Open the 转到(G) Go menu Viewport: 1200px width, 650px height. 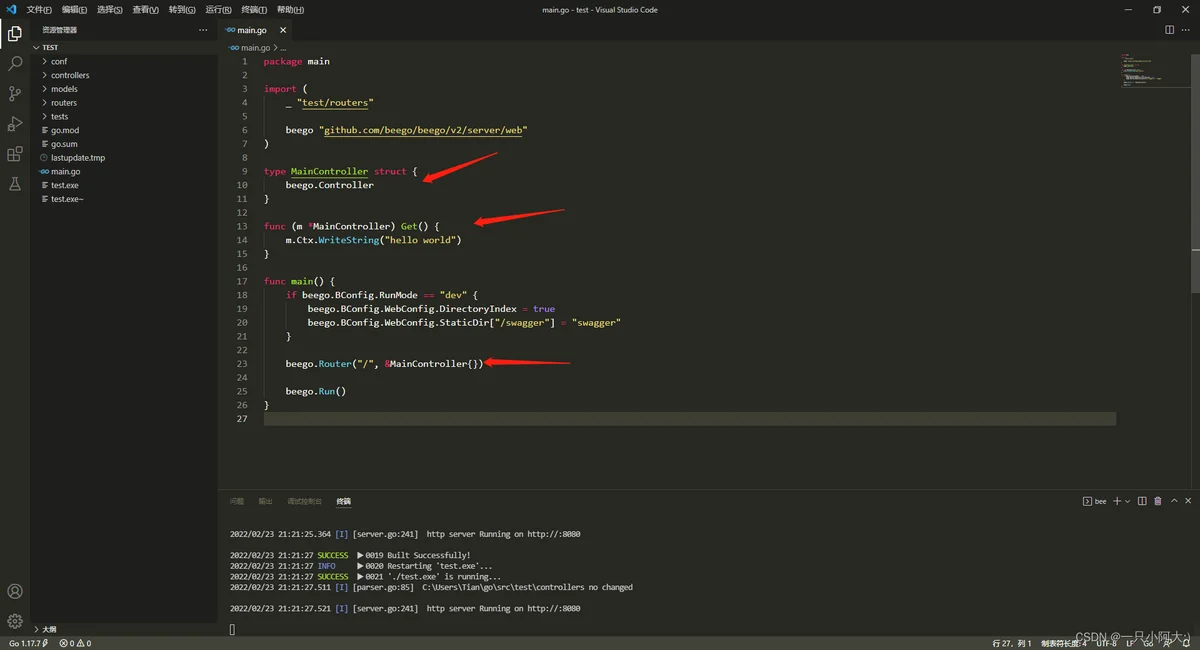pos(182,10)
